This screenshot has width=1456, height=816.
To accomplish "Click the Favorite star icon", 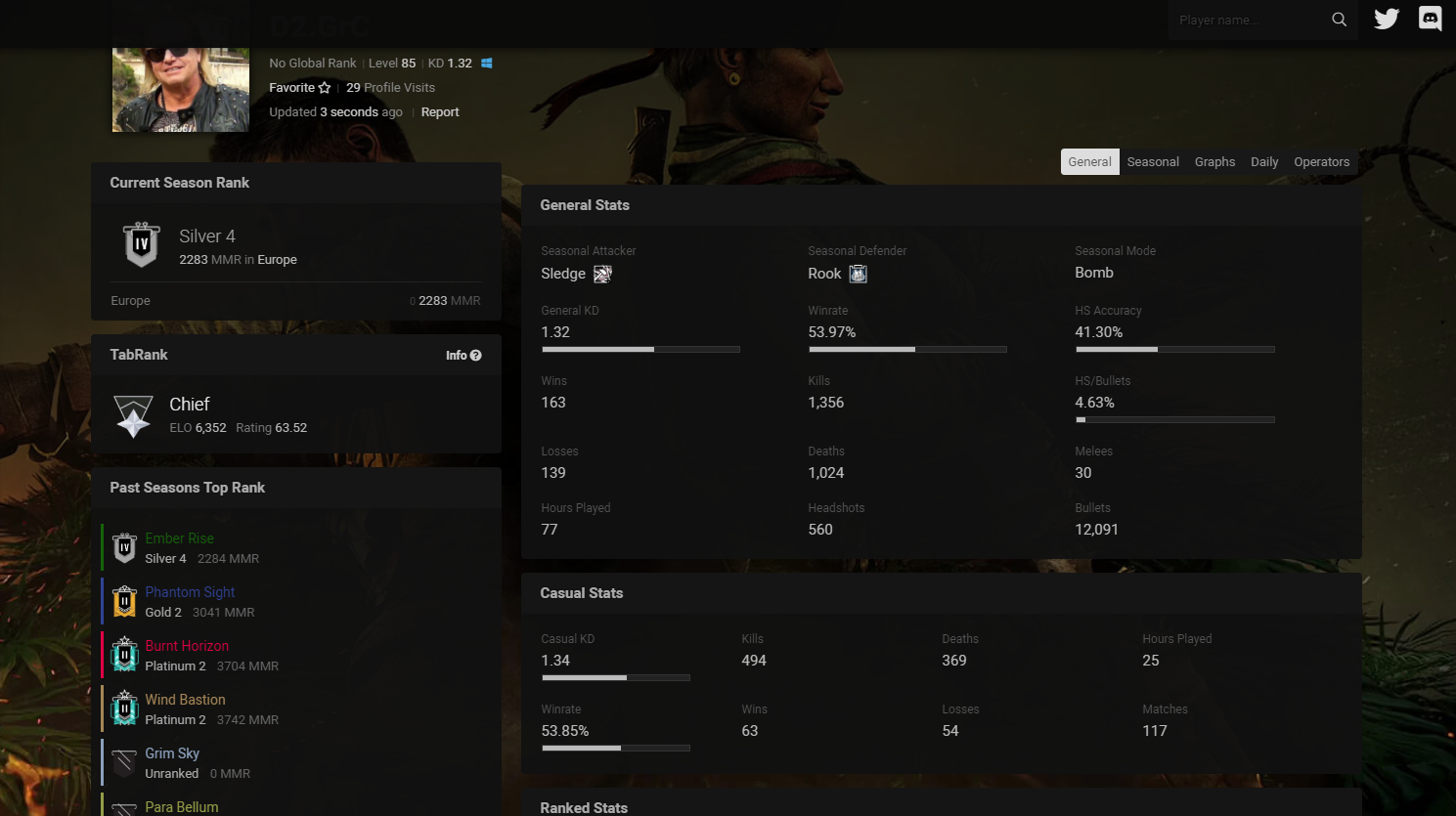I will pyautogui.click(x=325, y=88).
